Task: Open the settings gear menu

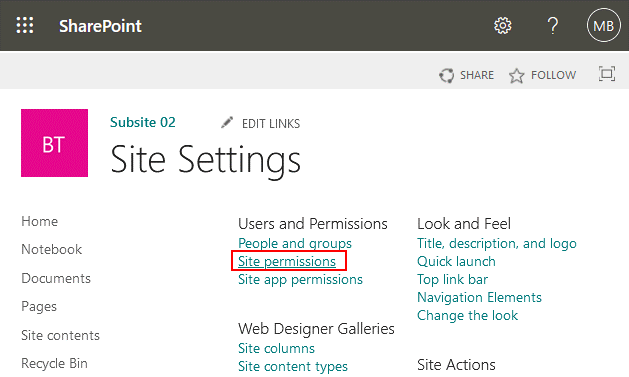Action: click(x=503, y=26)
